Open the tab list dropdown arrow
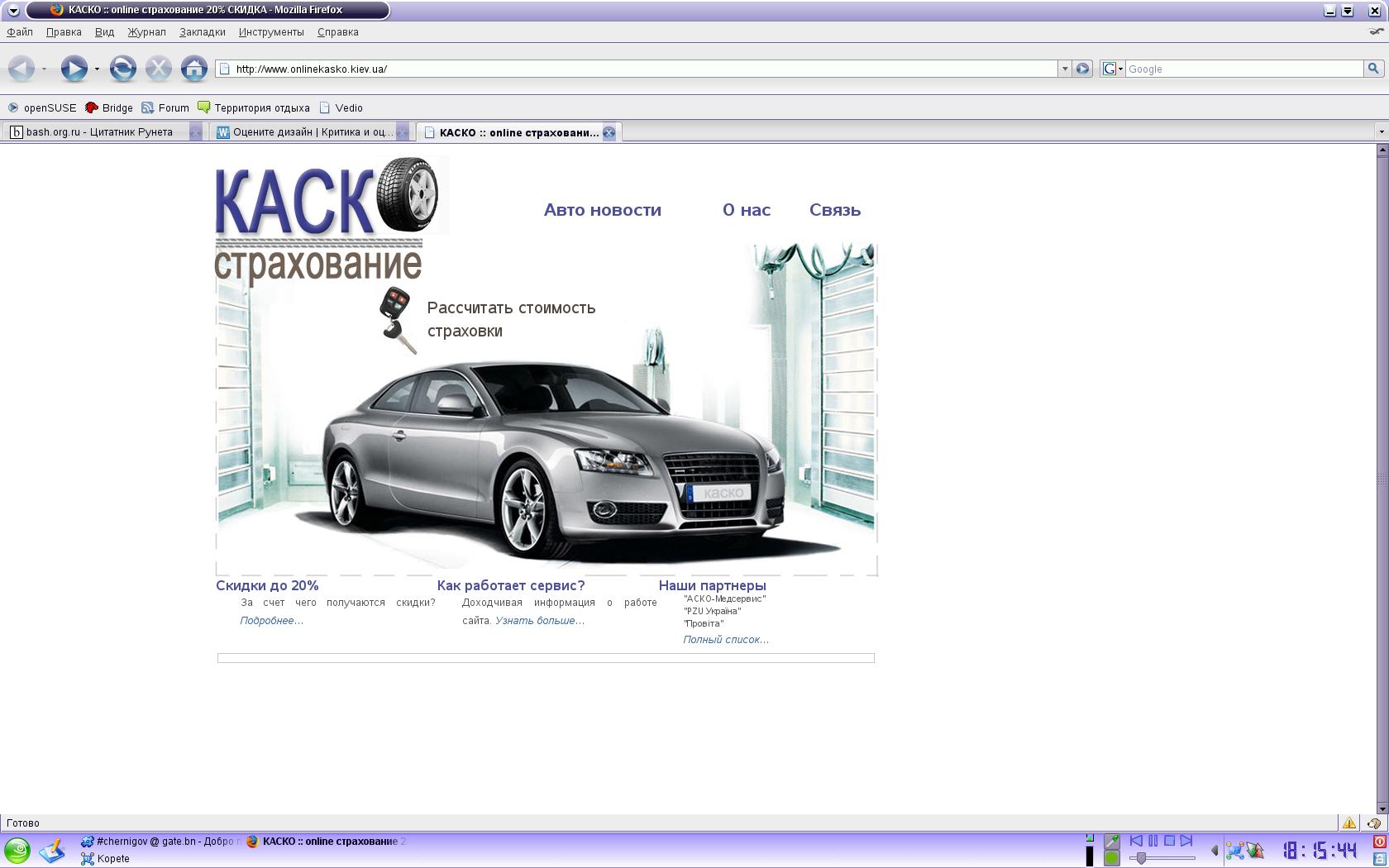The image size is (1389, 868). click(1381, 132)
